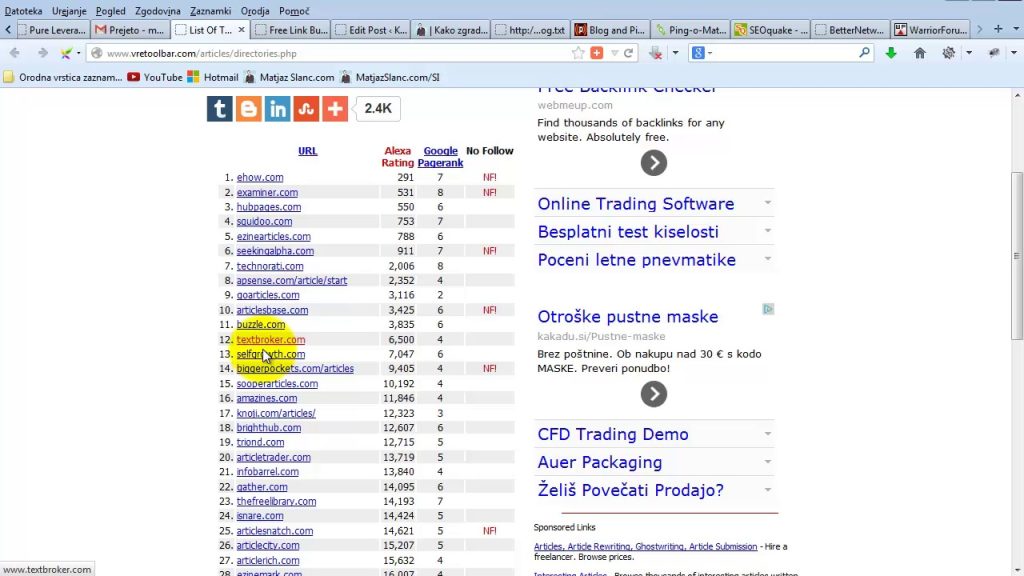Image resolution: width=1024 pixels, height=576 pixels.
Task: Share page via Blogger icon
Action: click(248, 109)
